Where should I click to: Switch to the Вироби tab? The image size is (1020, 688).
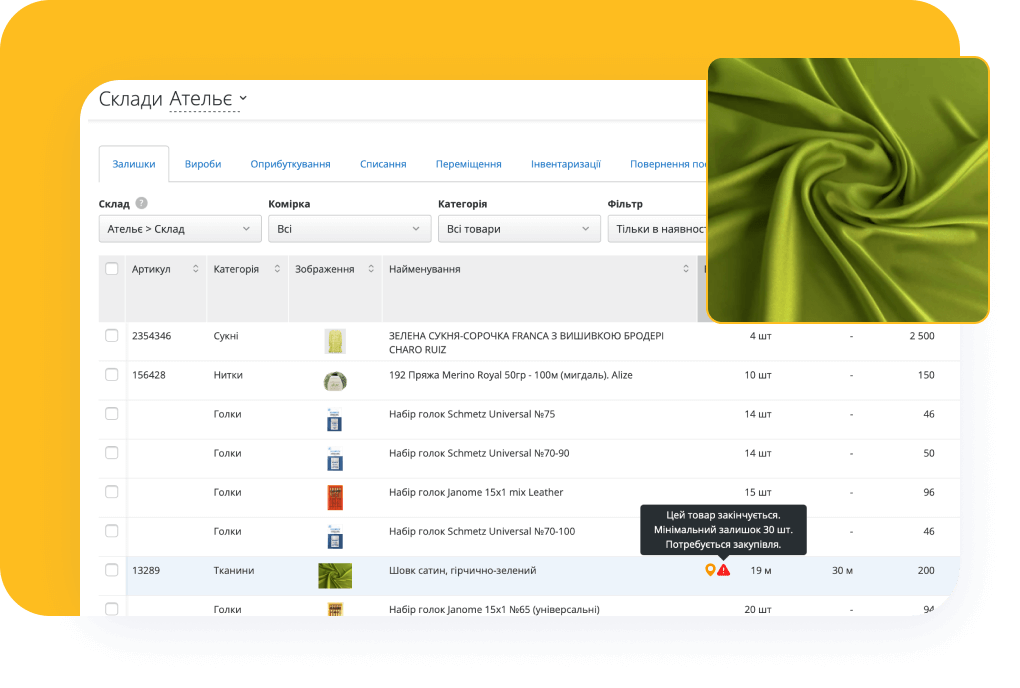203,164
